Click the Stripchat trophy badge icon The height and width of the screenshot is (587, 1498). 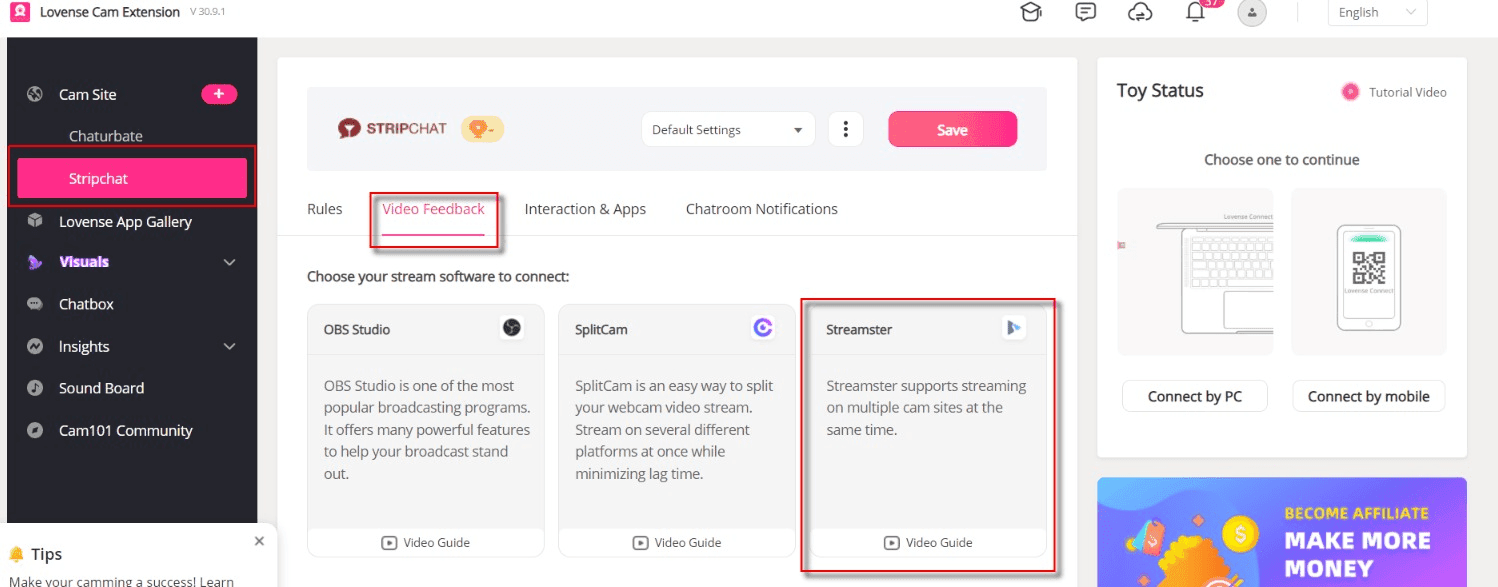[x=482, y=129]
